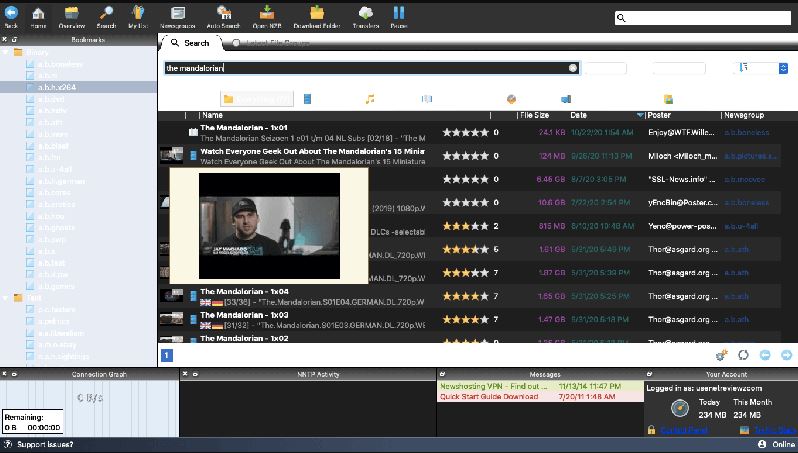The height and width of the screenshot is (453, 798).
Task: Open the Search tool in toolbar
Action: pos(106,16)
